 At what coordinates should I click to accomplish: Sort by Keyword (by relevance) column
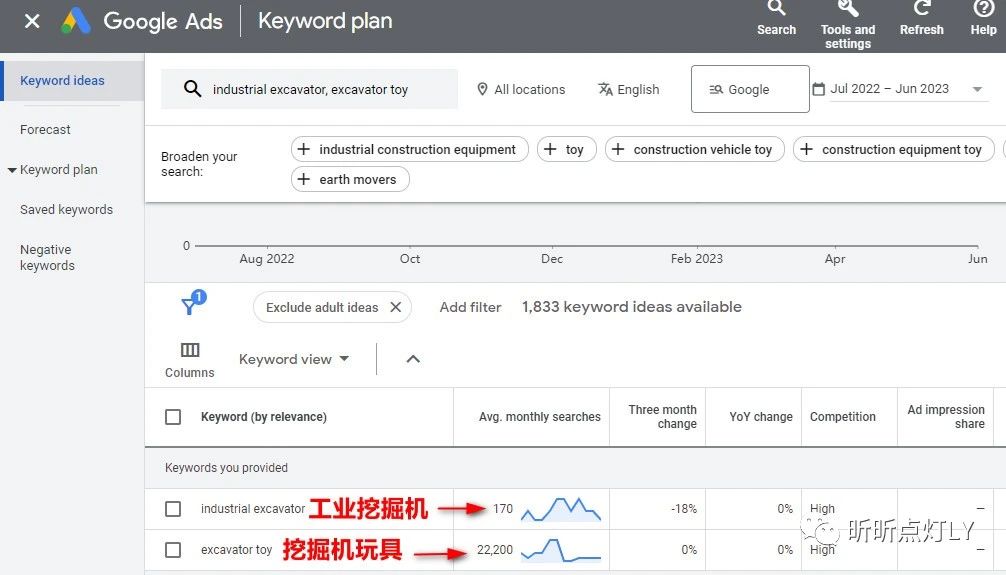point(264,417)
